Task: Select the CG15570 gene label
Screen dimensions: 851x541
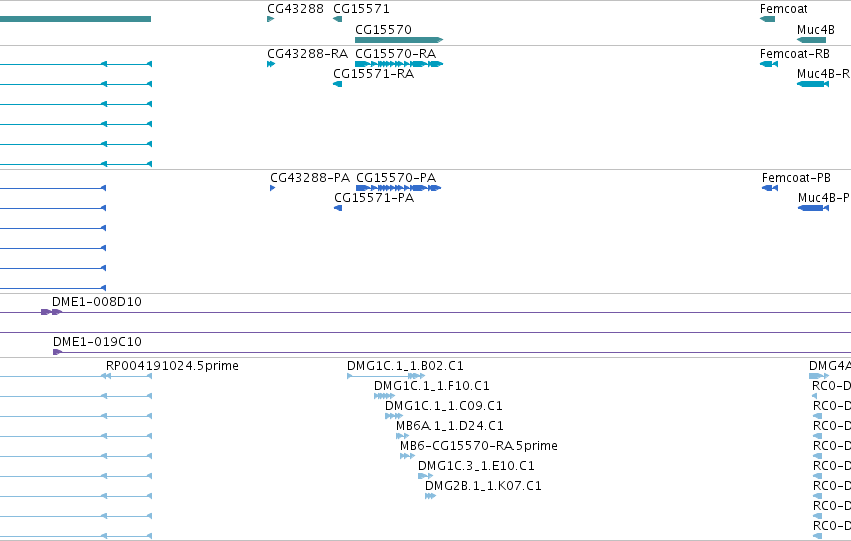Action: [383, 29]
